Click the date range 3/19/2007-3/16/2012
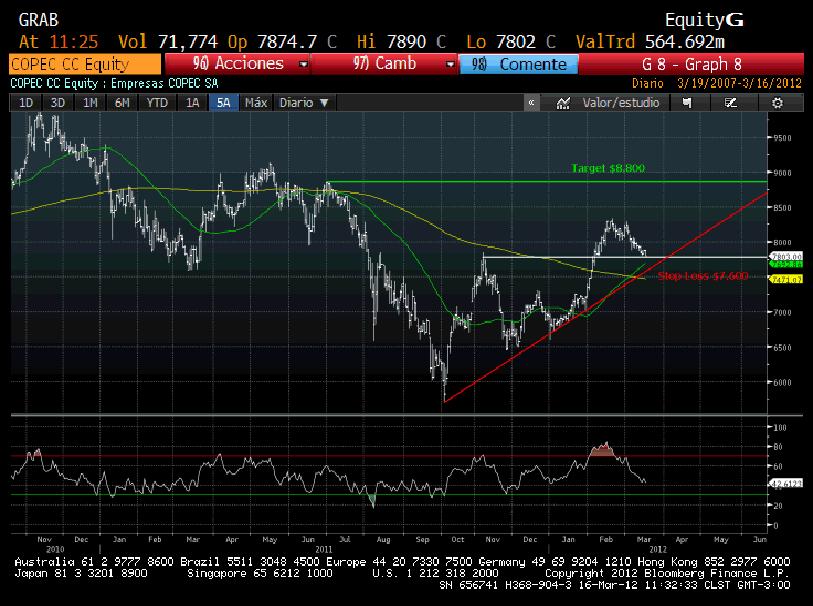The width and height of the screenshot is (813, 606). (x=739, y=83)
